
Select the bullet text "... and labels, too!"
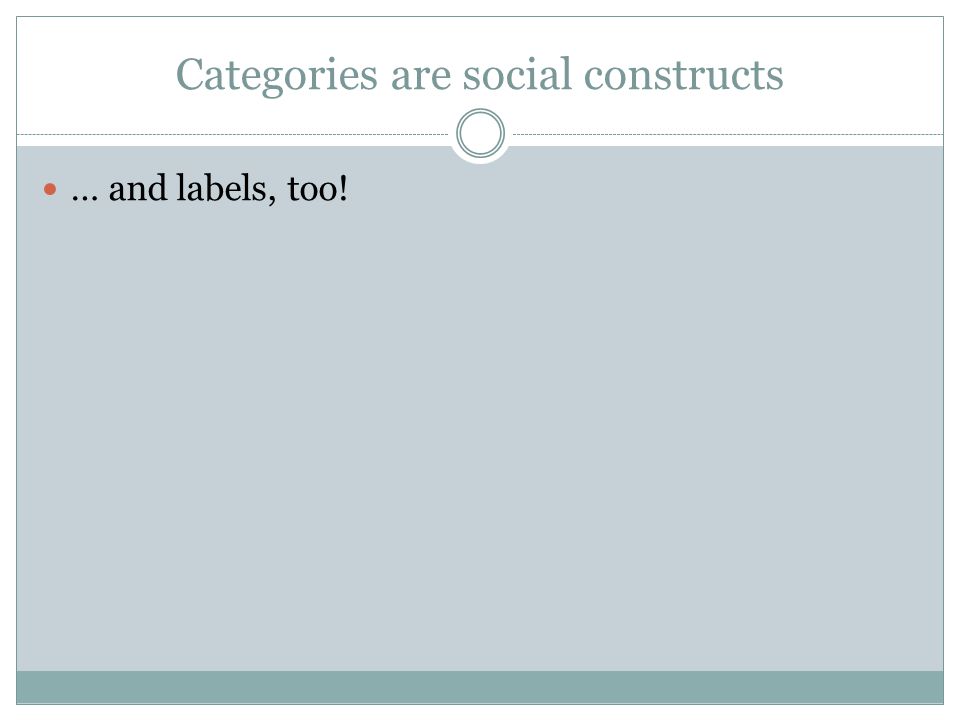pos(209,188)
